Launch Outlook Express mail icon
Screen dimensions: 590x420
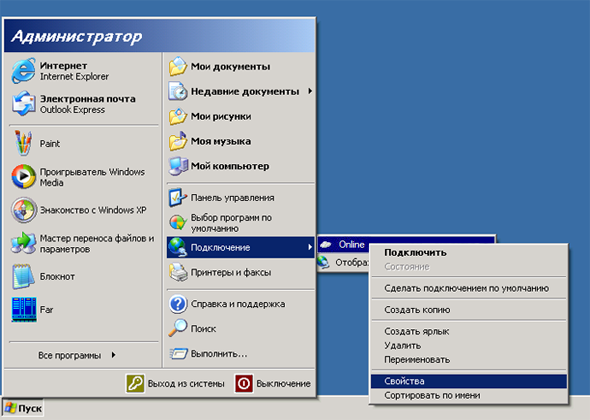[23, 103]
